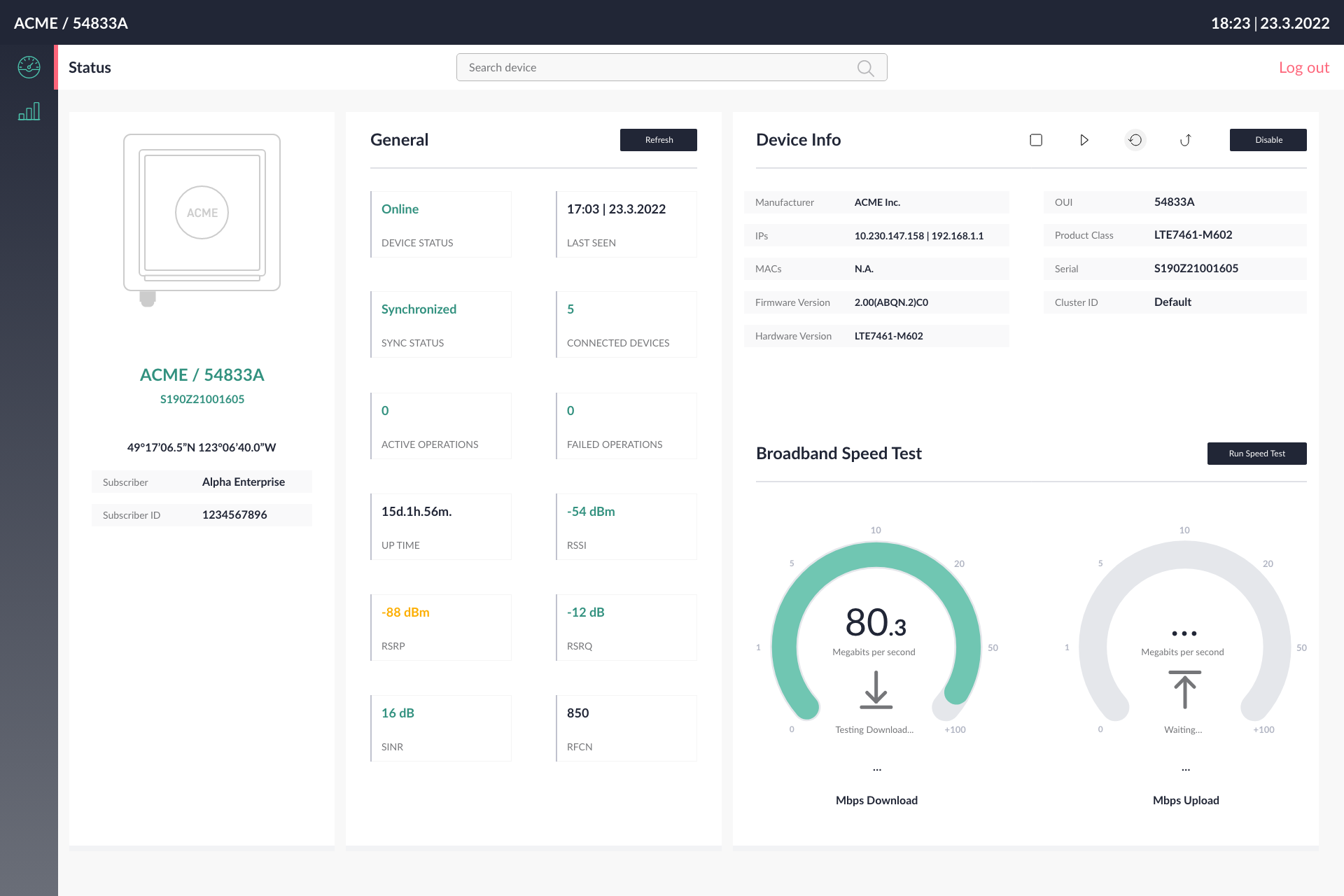Click the screen/monitor icon in Device Info
Screen dimensions: 1344x896
click(x=1036, y=140)
